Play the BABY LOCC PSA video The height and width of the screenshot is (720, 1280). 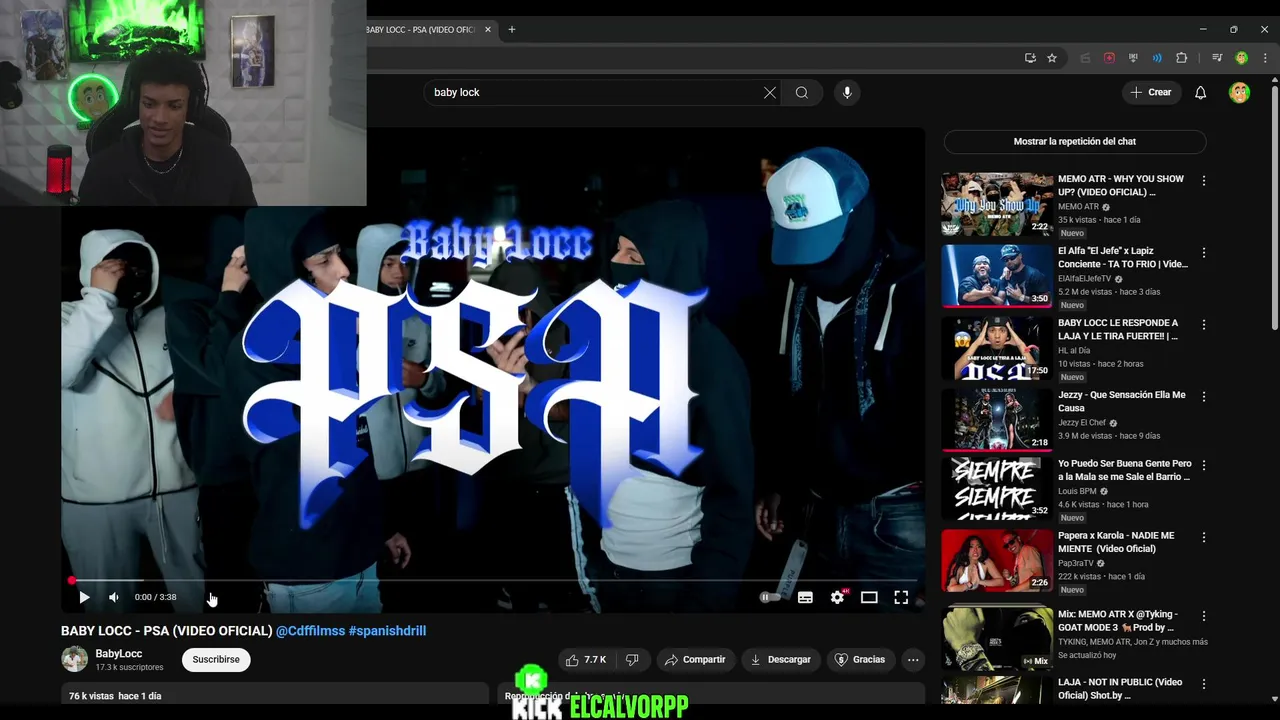point(84,597)
